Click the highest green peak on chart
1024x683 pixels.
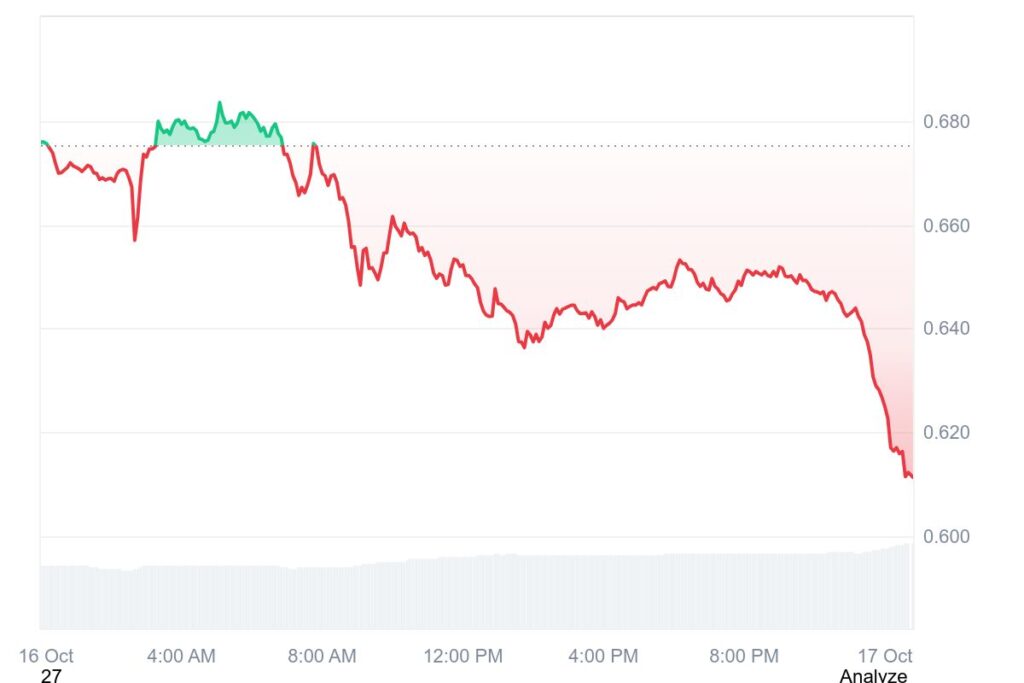pos(220,102)
